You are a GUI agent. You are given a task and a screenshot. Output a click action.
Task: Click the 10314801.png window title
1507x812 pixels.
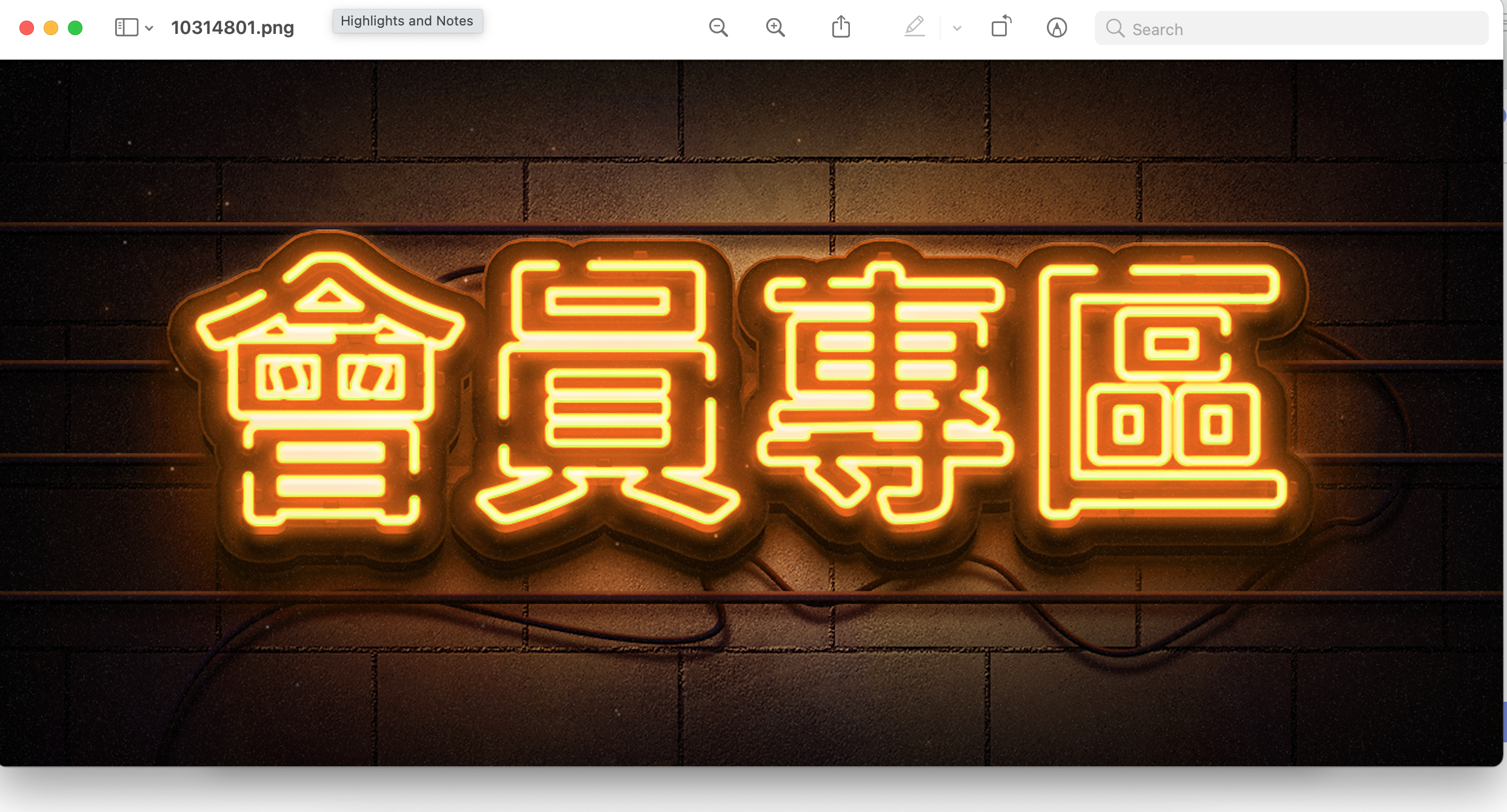233,28
